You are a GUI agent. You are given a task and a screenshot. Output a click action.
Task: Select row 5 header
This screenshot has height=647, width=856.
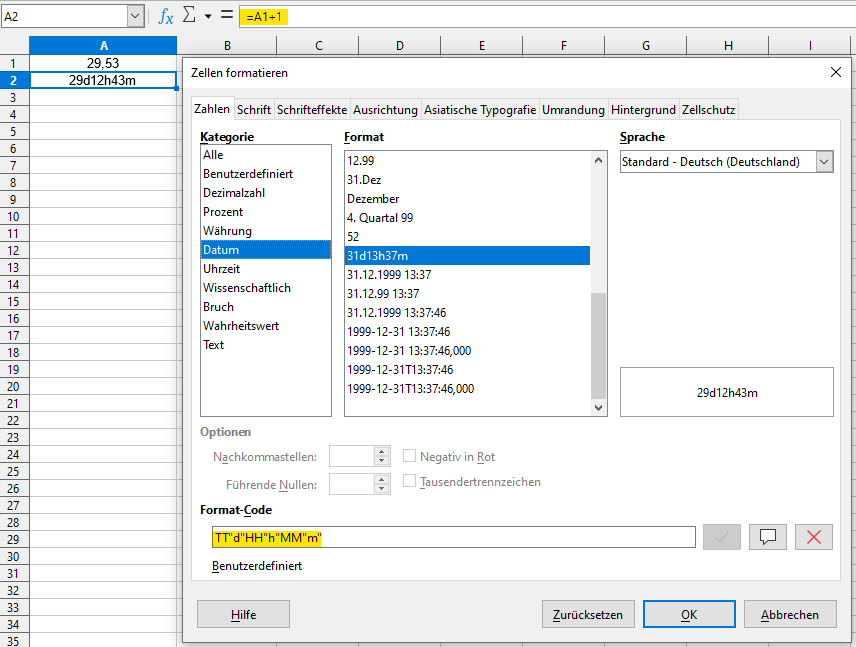pyautogui.click(x=13, y=132)
